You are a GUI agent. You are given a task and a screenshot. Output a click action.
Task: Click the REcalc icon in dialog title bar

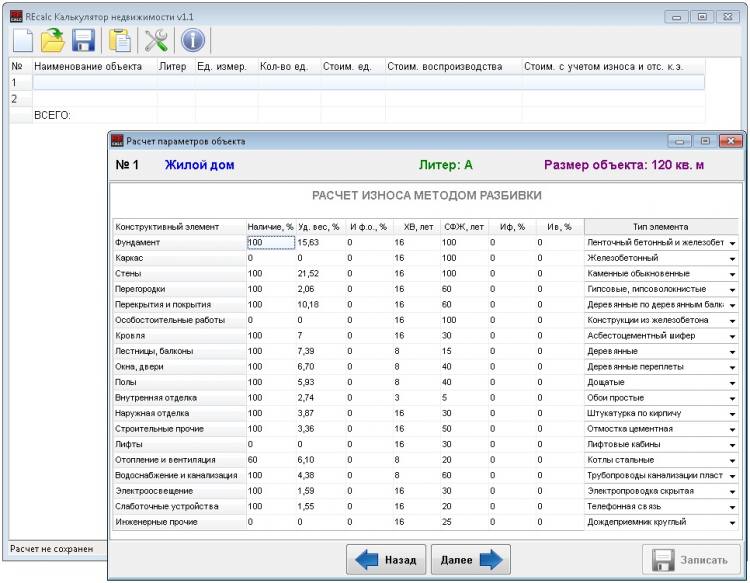click(x=117, y=141)
